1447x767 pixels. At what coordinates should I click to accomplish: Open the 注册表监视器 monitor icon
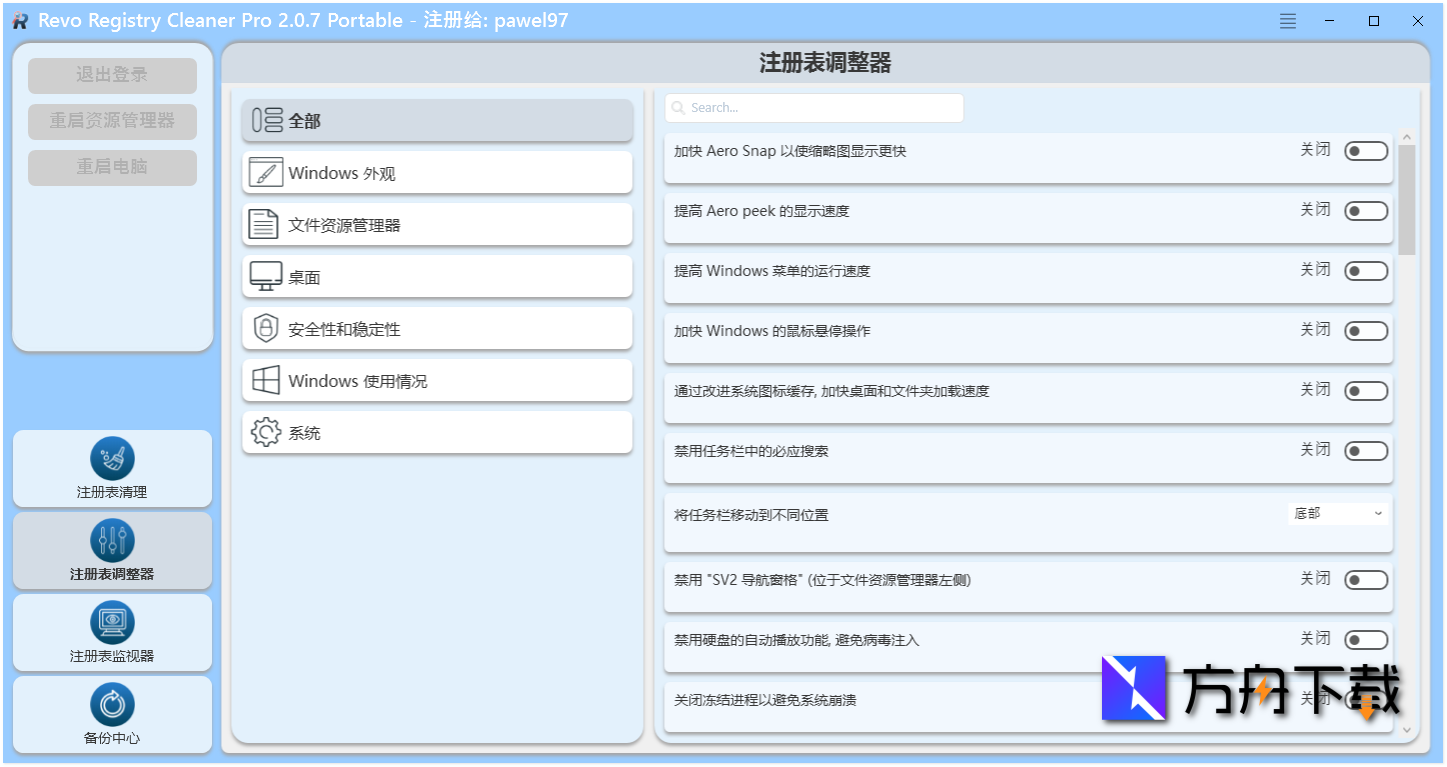[x=111, y=620]
